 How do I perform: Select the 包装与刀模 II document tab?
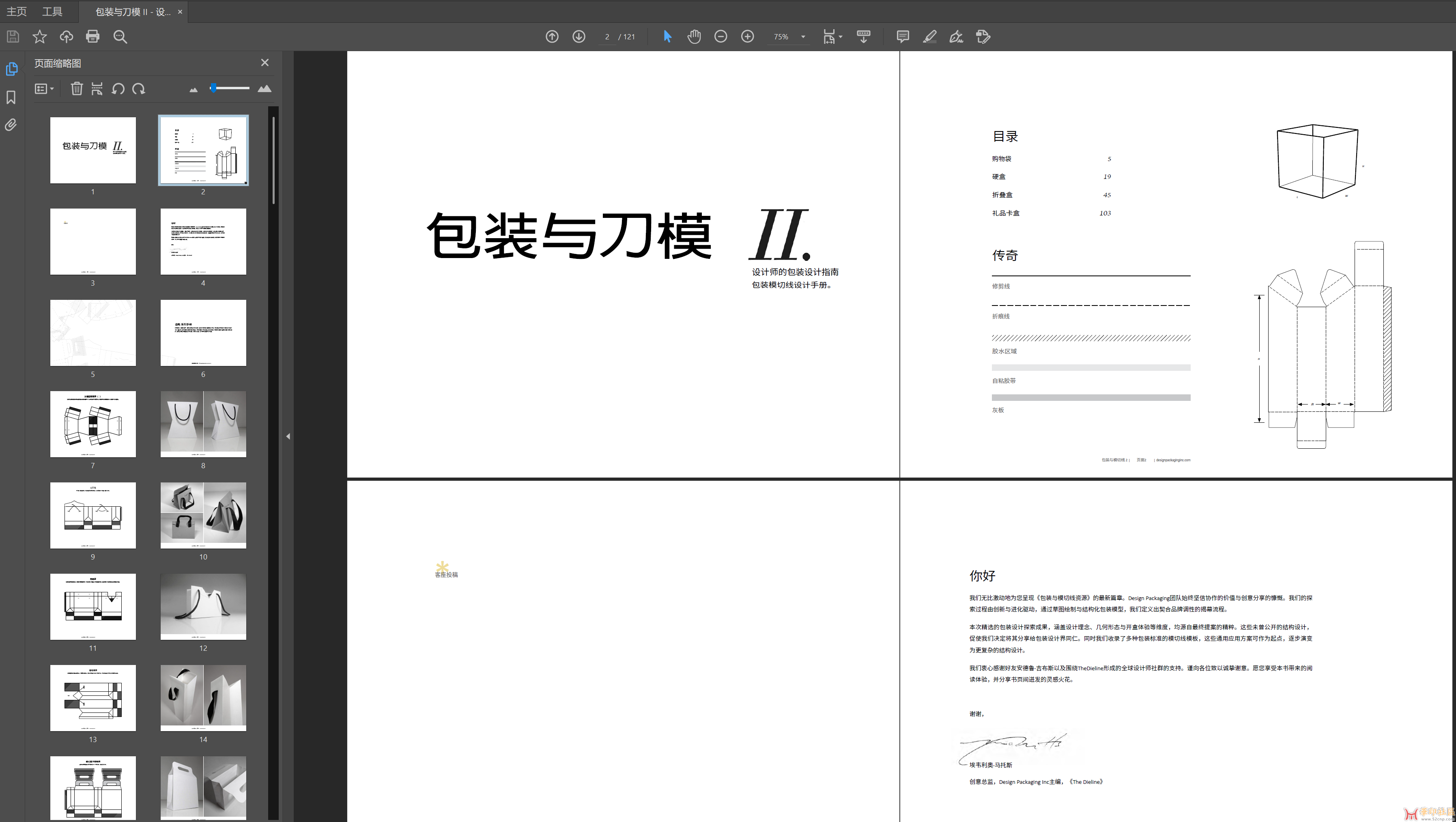pyautogui.click(x=133, y=12)
